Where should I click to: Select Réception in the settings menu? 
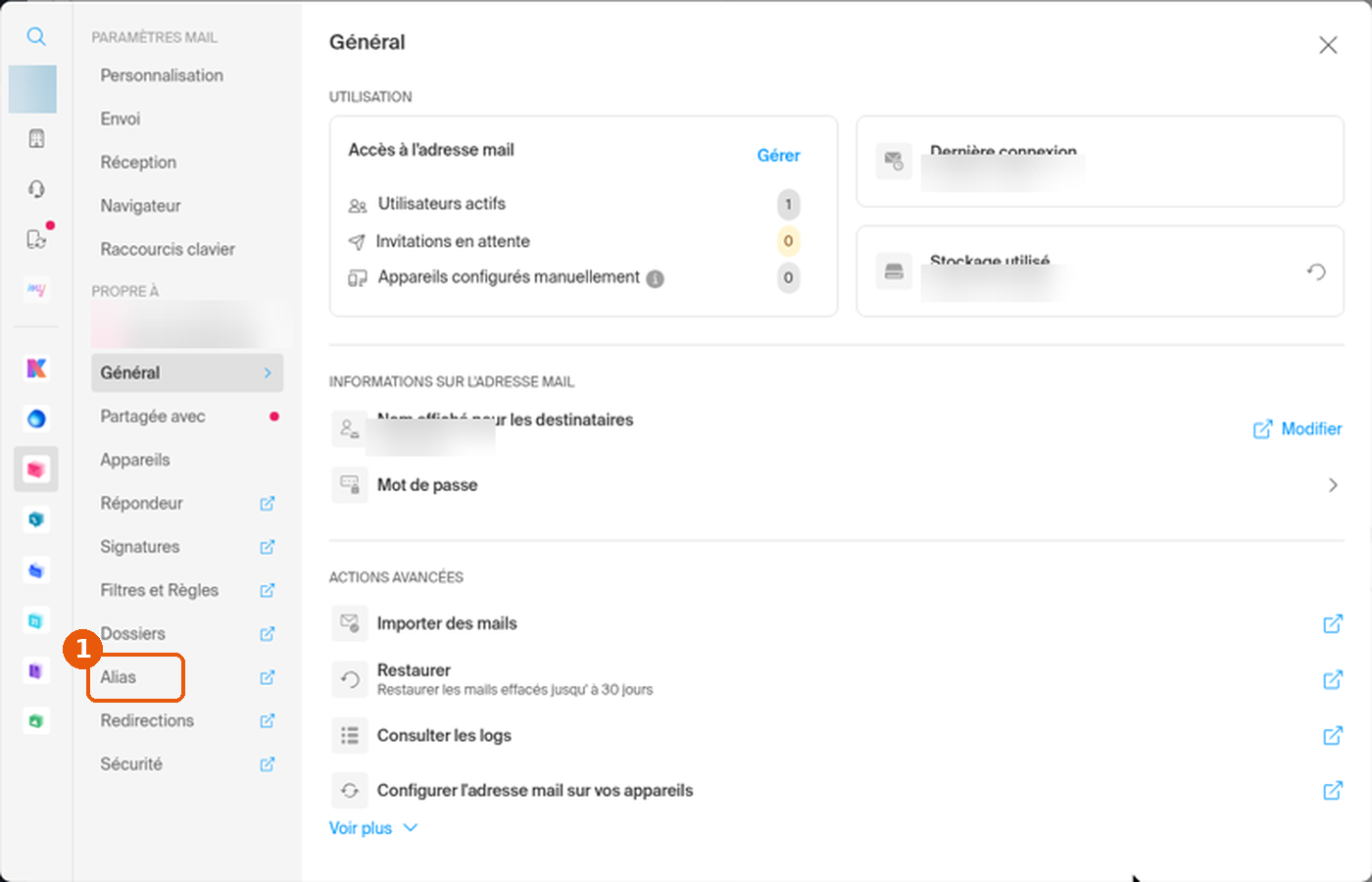(138, 163)
